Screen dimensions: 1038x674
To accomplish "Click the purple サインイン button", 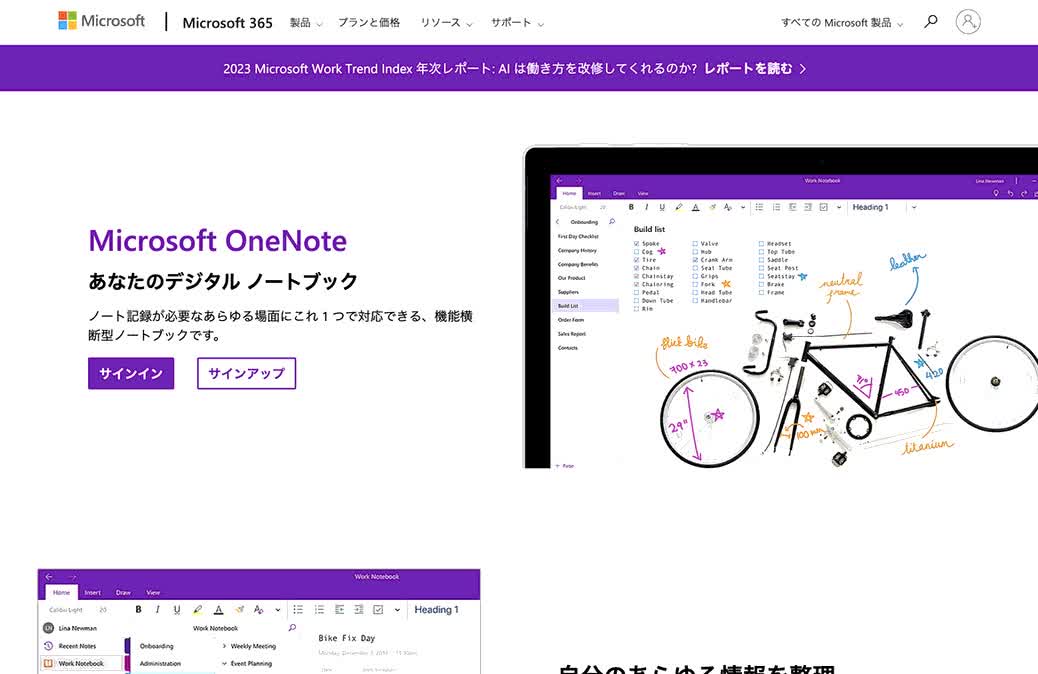I will pos(131,373).
